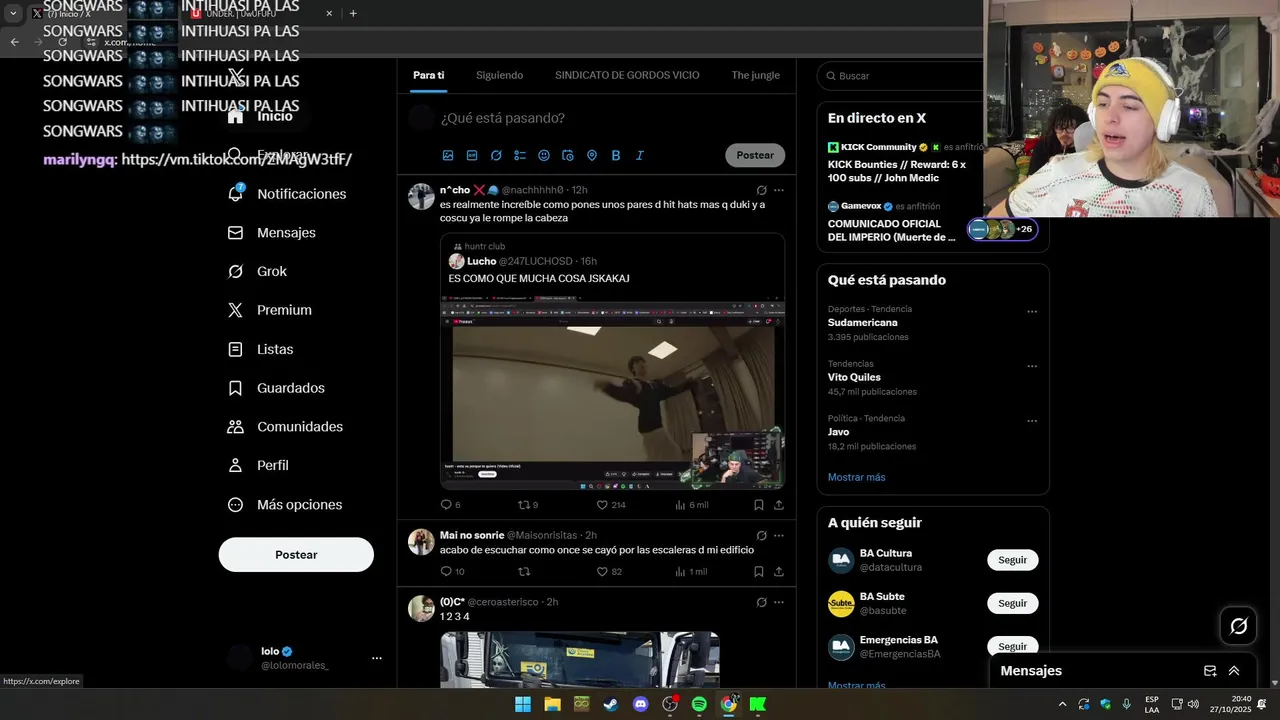Follow BA Subte
1280x720 pixels.
click(1012, 603)
